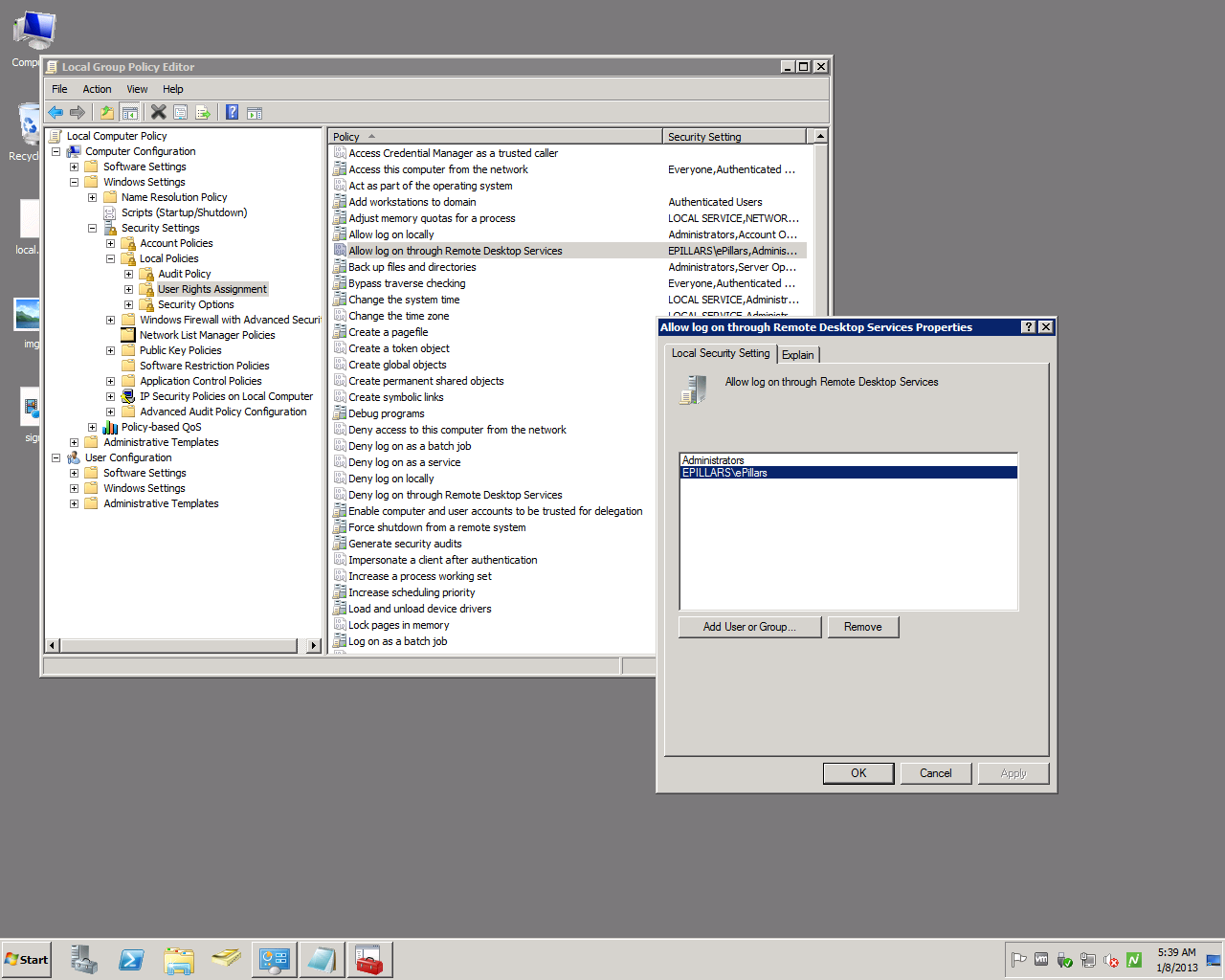Select Security Options in the tree
1225x980 pixels.
click(x=195, y=304)
